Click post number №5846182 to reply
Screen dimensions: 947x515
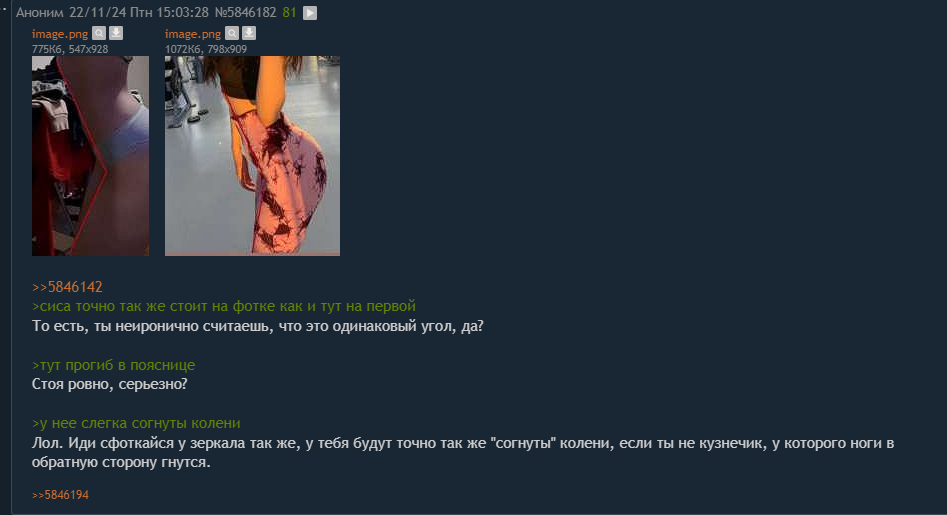point(245,13)
